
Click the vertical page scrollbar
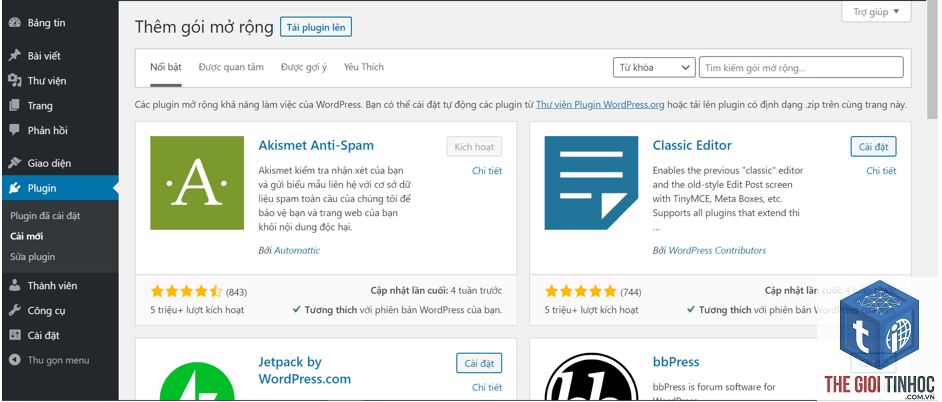[931, 60]
